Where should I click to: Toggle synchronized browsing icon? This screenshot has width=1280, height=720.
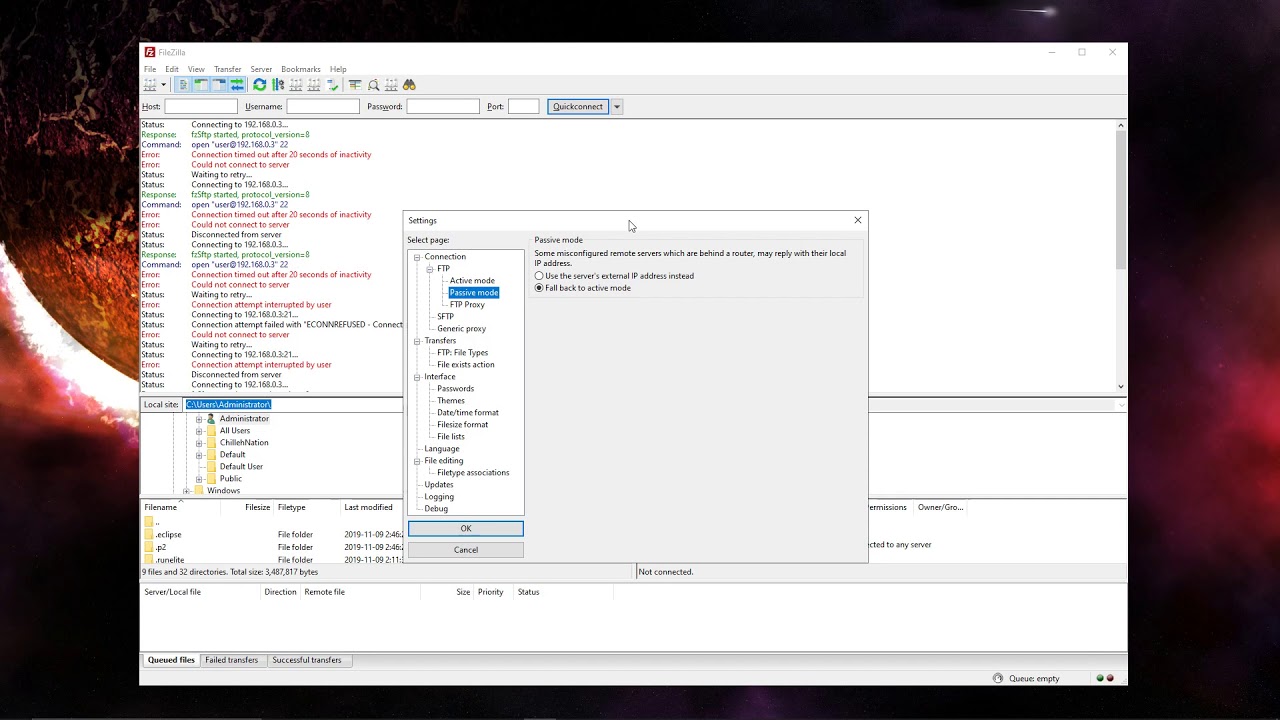click(x=391, y=85)
